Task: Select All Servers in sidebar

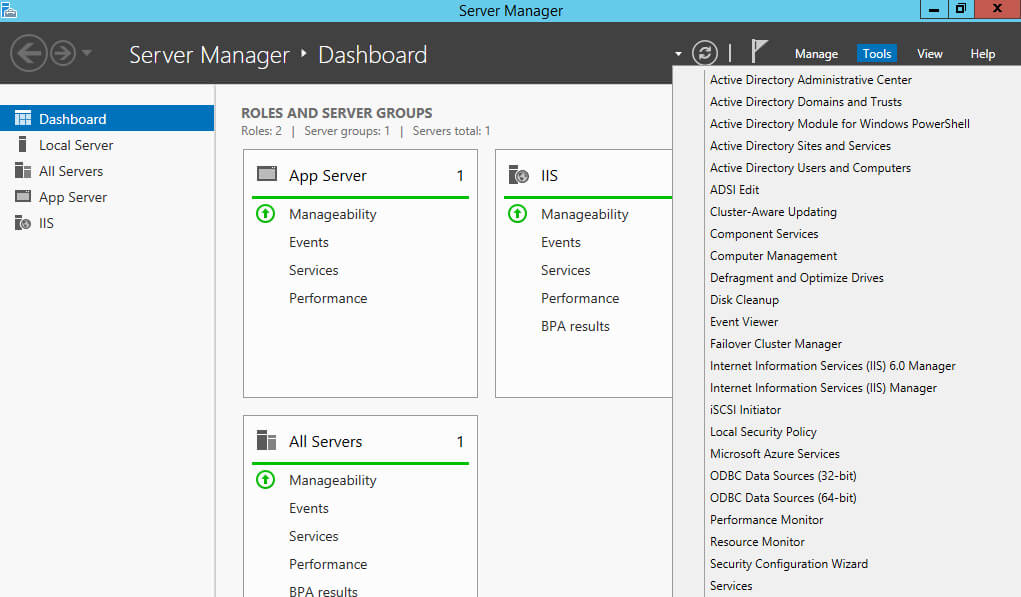Action: [x=107, y=171]
